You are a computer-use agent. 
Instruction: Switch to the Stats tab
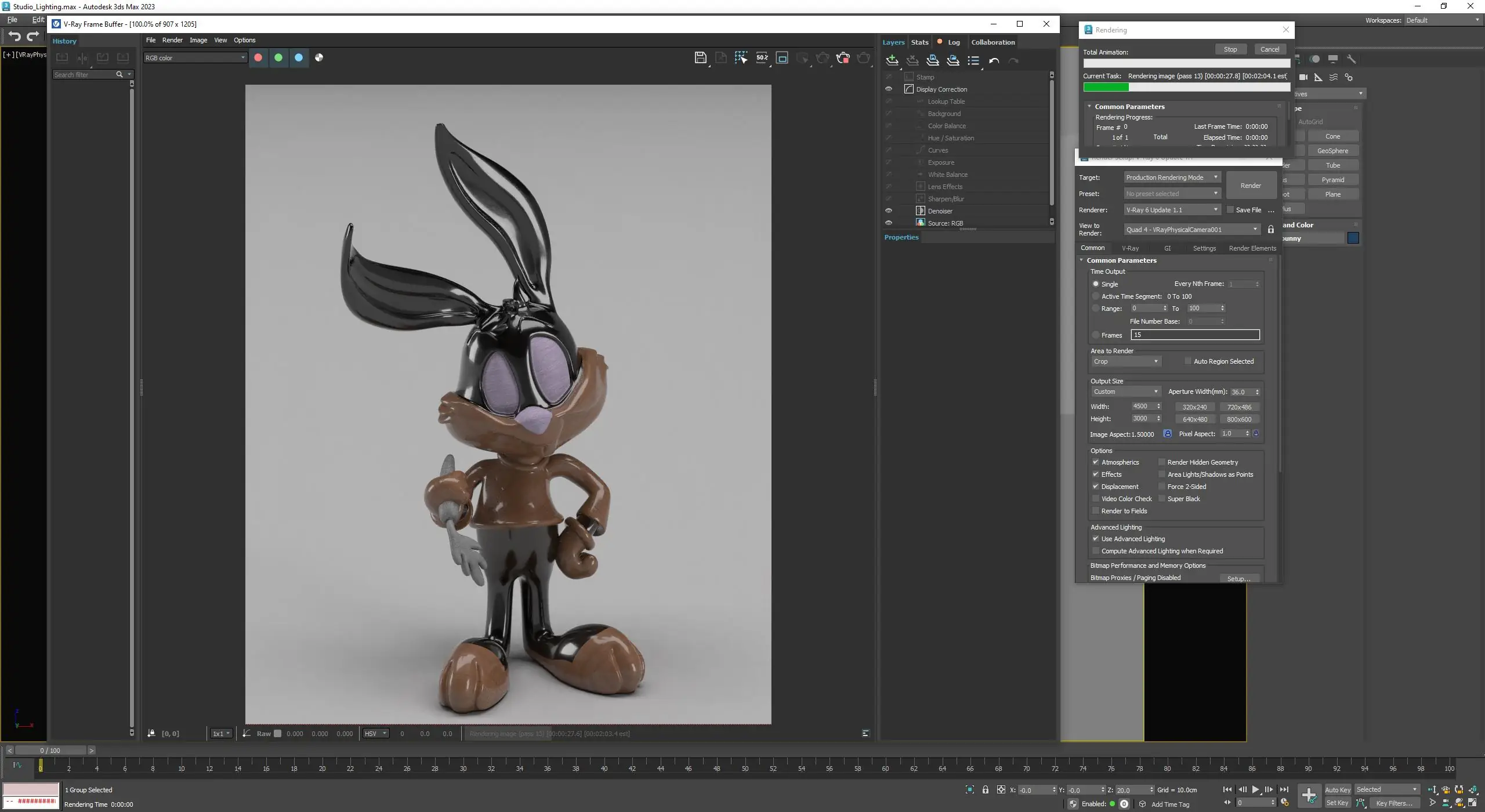pyautogui.click(x=919, y=42)
